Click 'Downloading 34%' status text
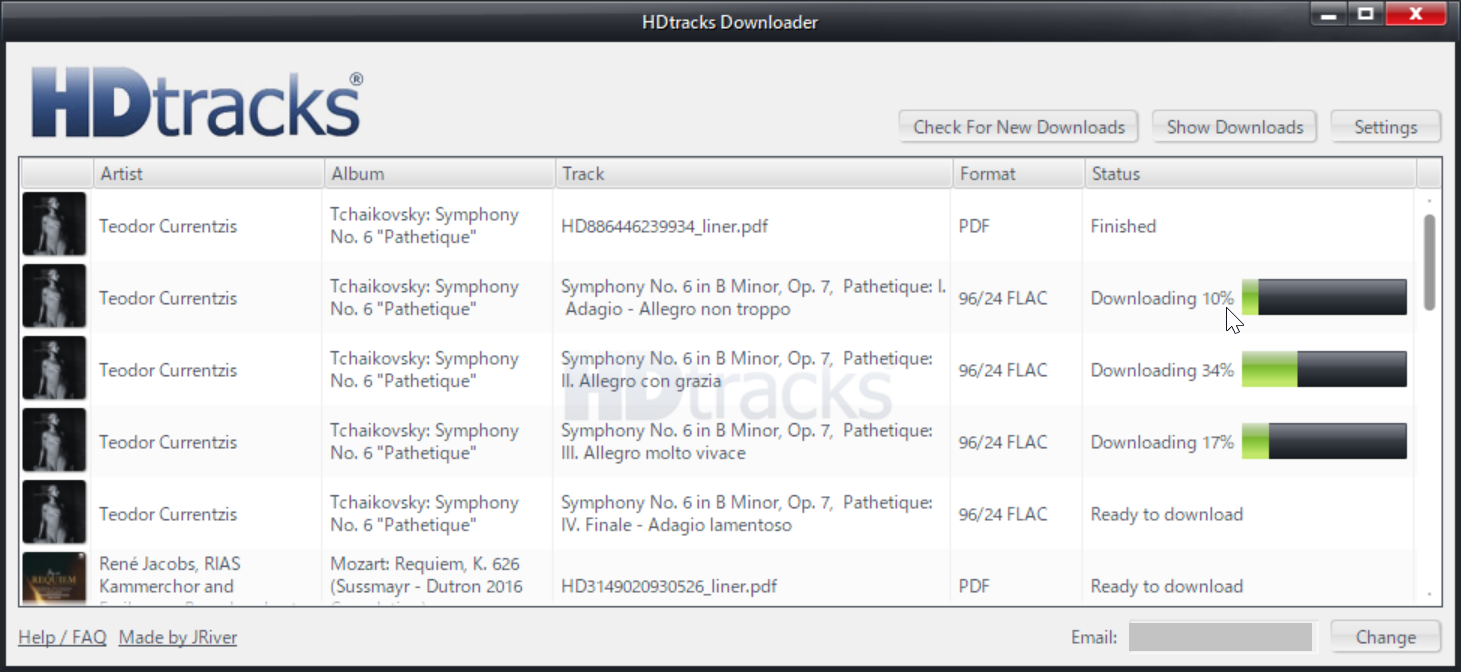1461x672 pixels. [x=1162, y=370]
